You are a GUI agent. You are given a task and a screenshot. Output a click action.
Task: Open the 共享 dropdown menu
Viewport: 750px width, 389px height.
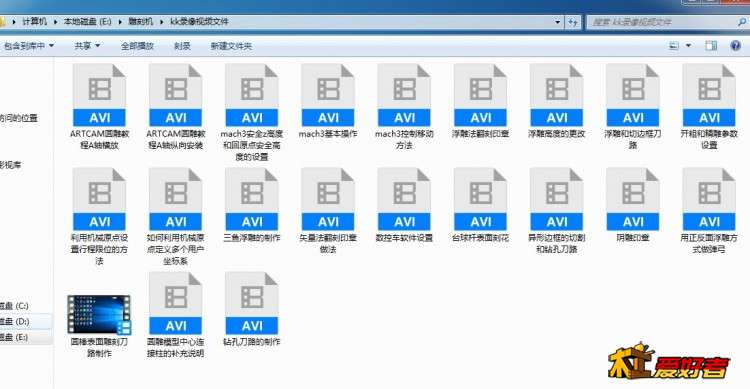coord(87,46)
